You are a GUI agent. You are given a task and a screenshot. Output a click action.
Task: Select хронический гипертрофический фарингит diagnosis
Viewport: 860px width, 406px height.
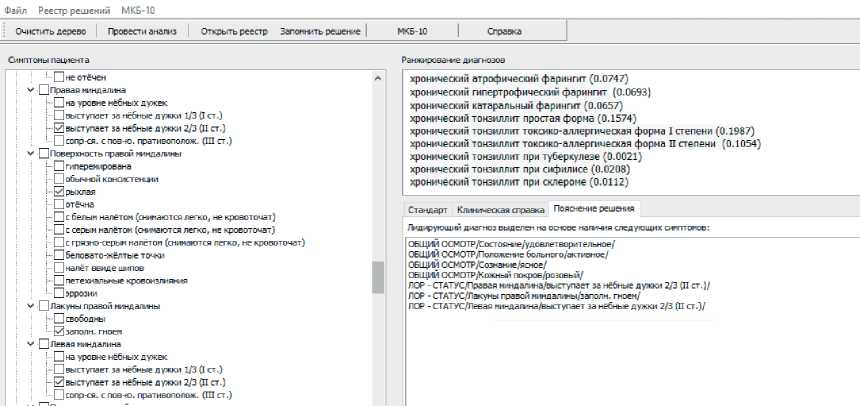pyautogui.click(x=530, y=92)
